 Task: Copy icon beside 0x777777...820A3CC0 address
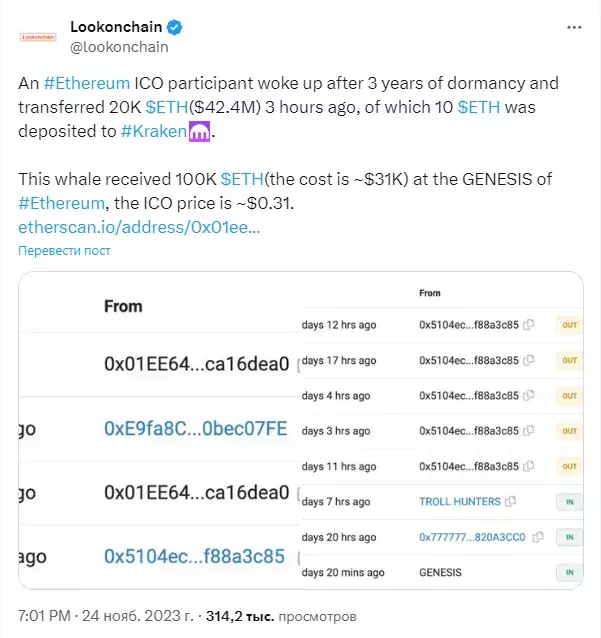[x=538, y=537]
